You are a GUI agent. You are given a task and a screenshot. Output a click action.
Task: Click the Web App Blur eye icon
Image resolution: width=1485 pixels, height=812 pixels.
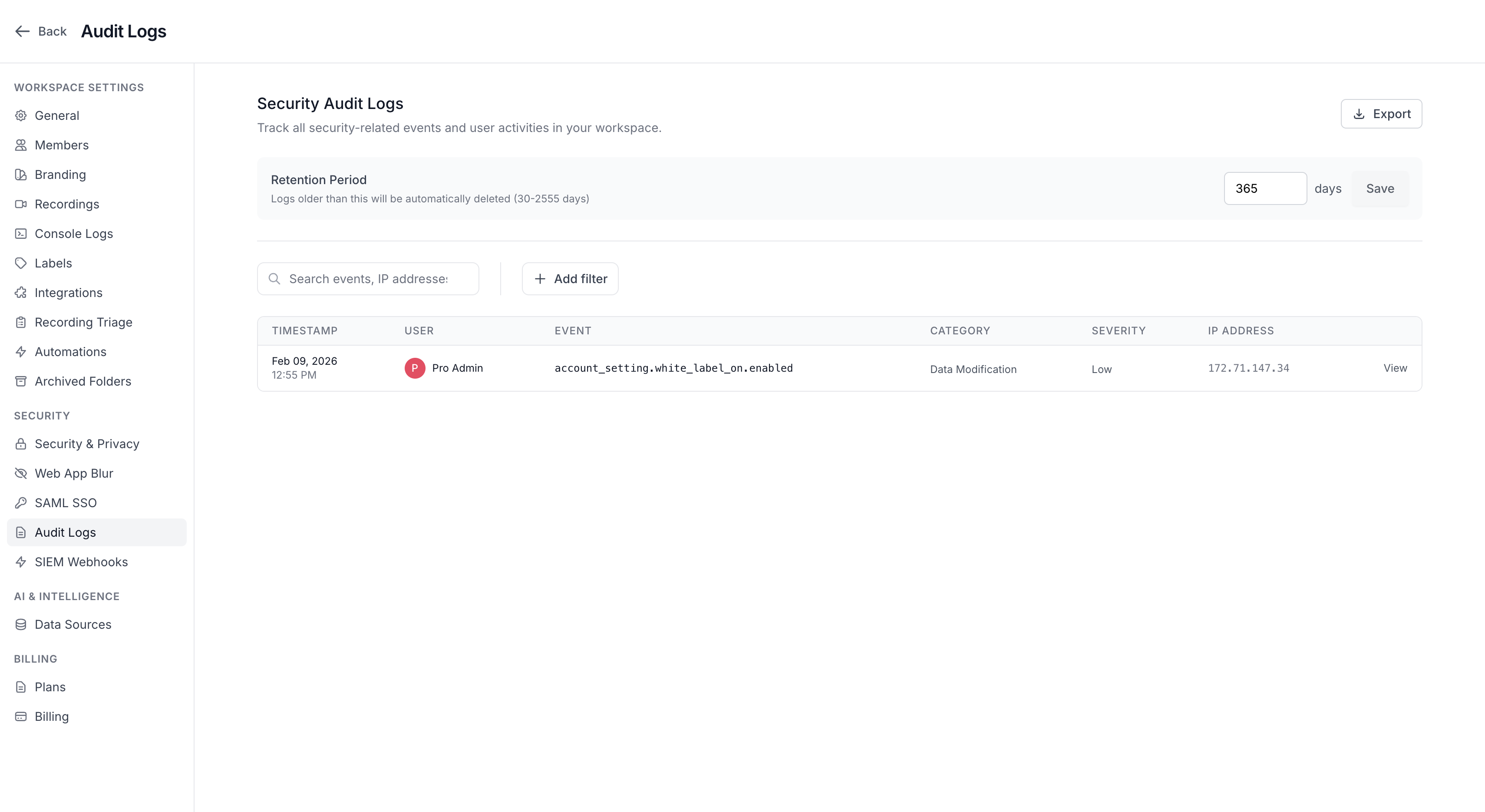(21, 473)
